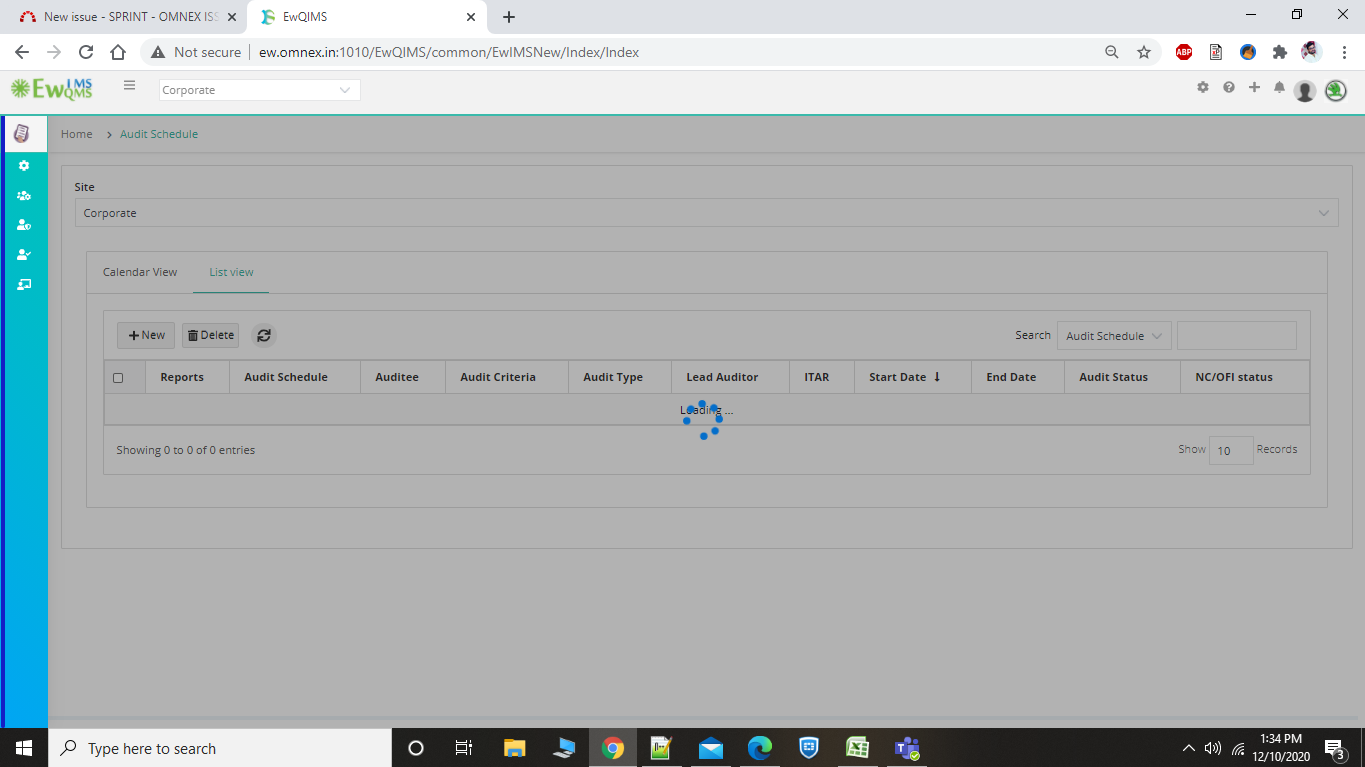Click the Delete button
1365x767 pixels.
coord(210,335)
